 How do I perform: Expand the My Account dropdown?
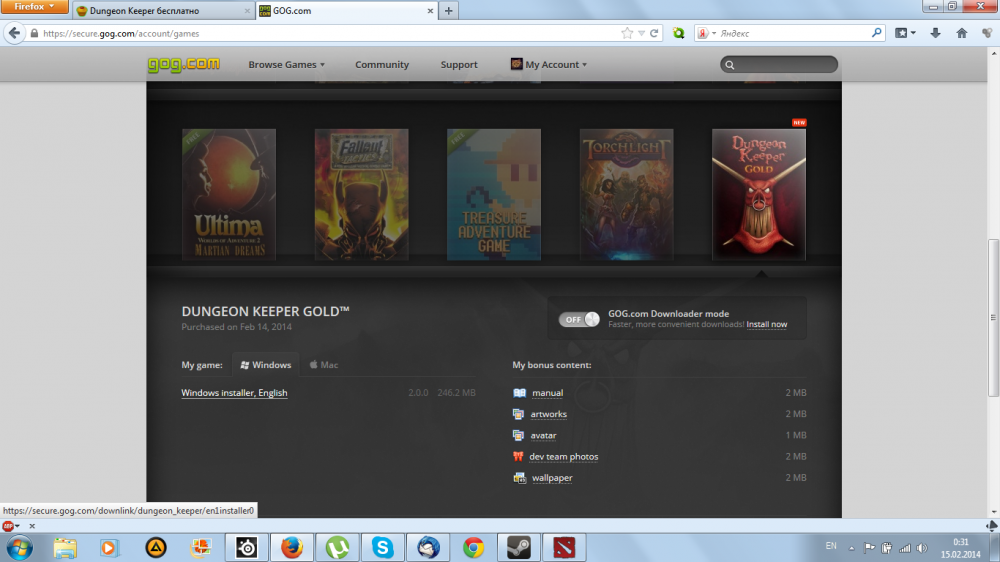coord(548,64)
